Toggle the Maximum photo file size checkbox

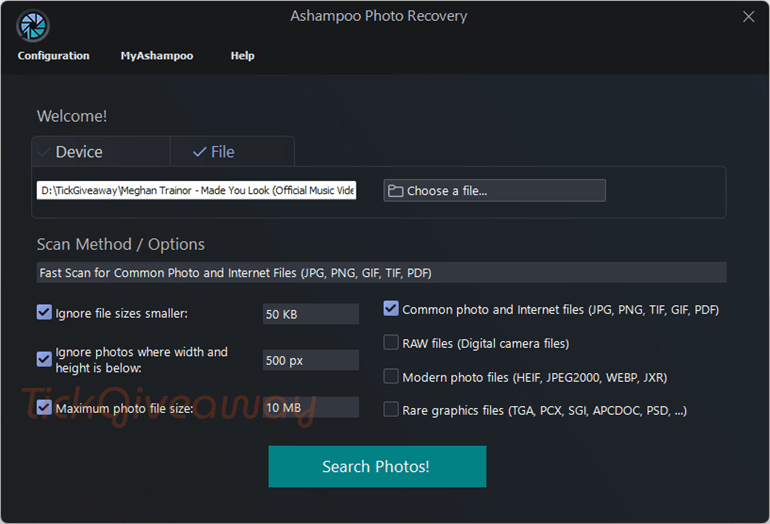tap(44, 407)
